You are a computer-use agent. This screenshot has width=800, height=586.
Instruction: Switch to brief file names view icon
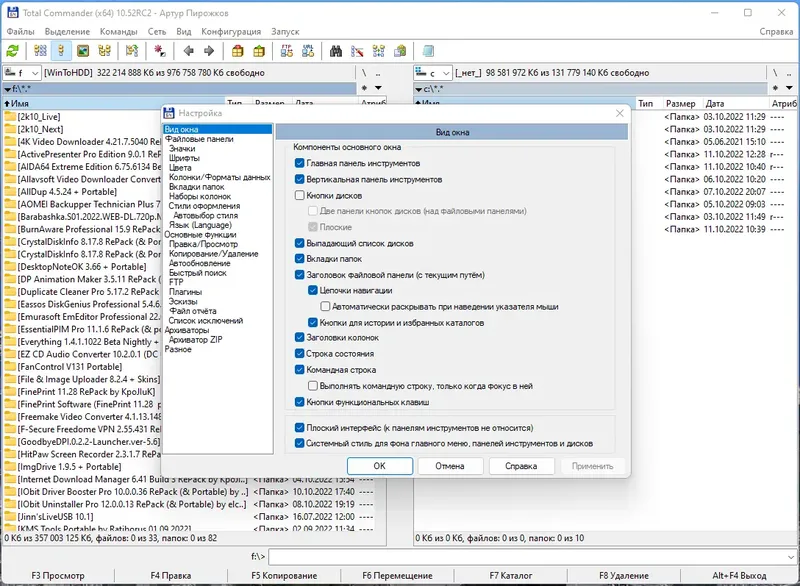click(x=40, y=51)
